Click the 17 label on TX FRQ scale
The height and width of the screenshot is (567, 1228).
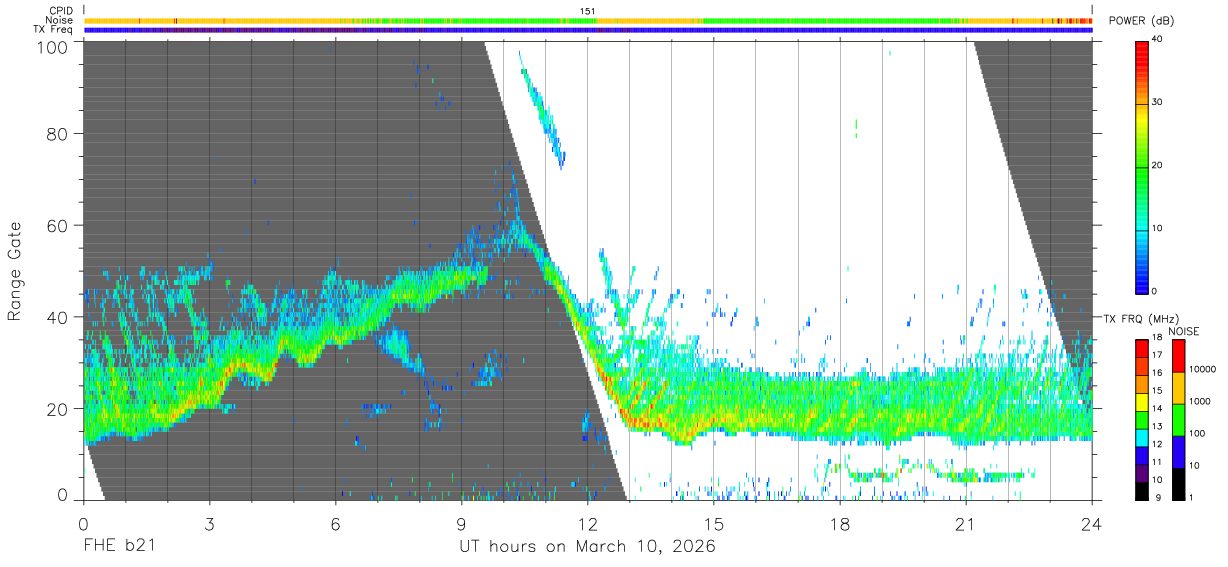[1157, 355]
